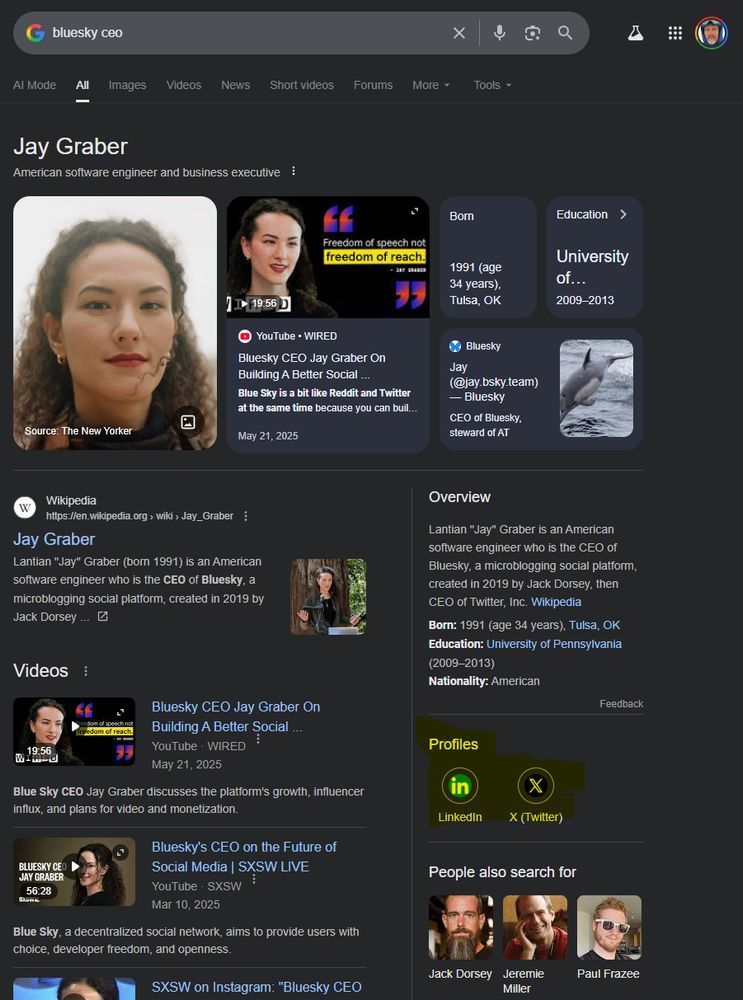This screenshot has width=743, height=1000.
Task: Open Google Lens image search icon
Action: (x=533, y=33)
